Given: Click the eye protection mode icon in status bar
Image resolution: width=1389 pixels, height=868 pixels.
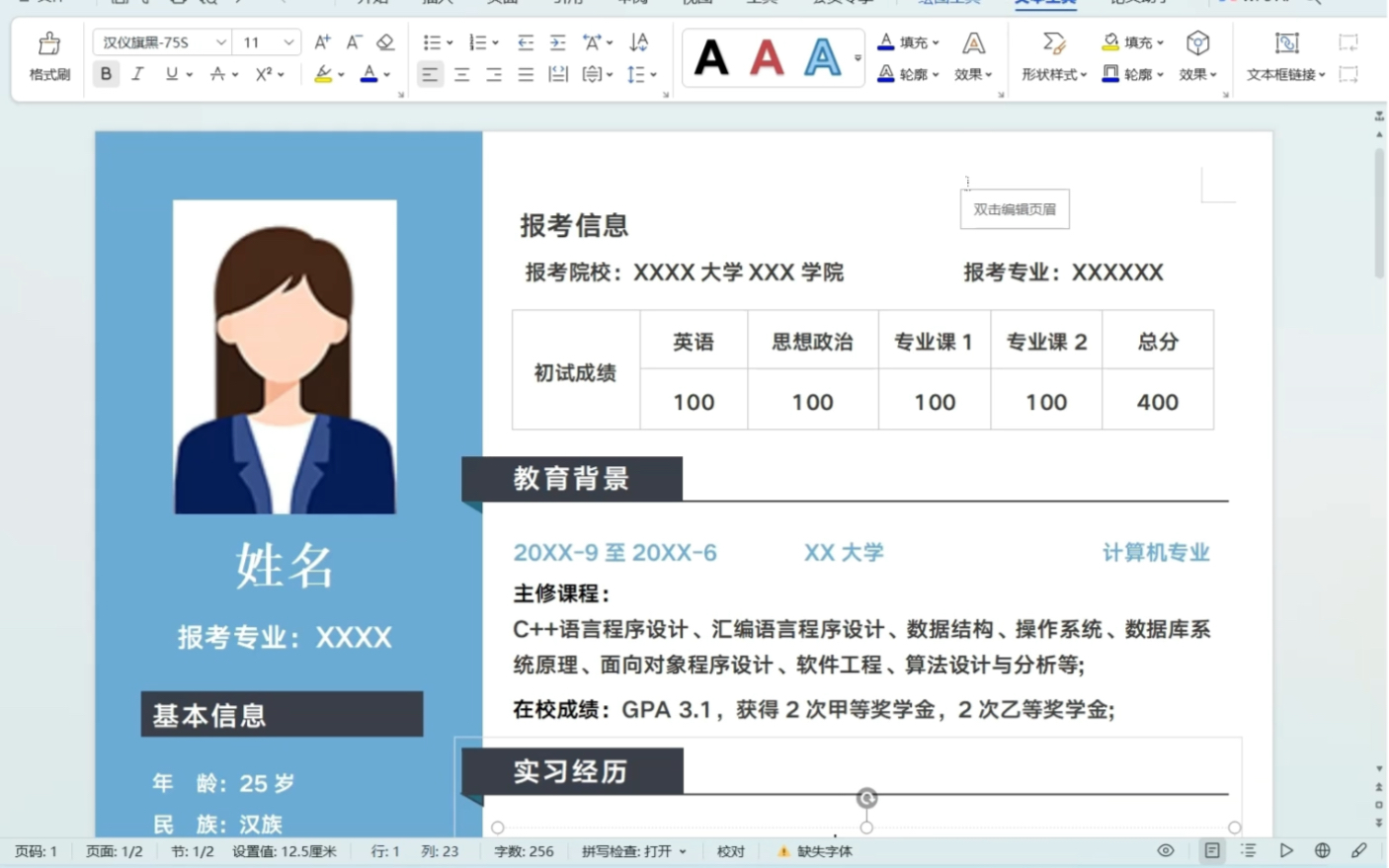Looking at the screenshot, I should 1166,851.
